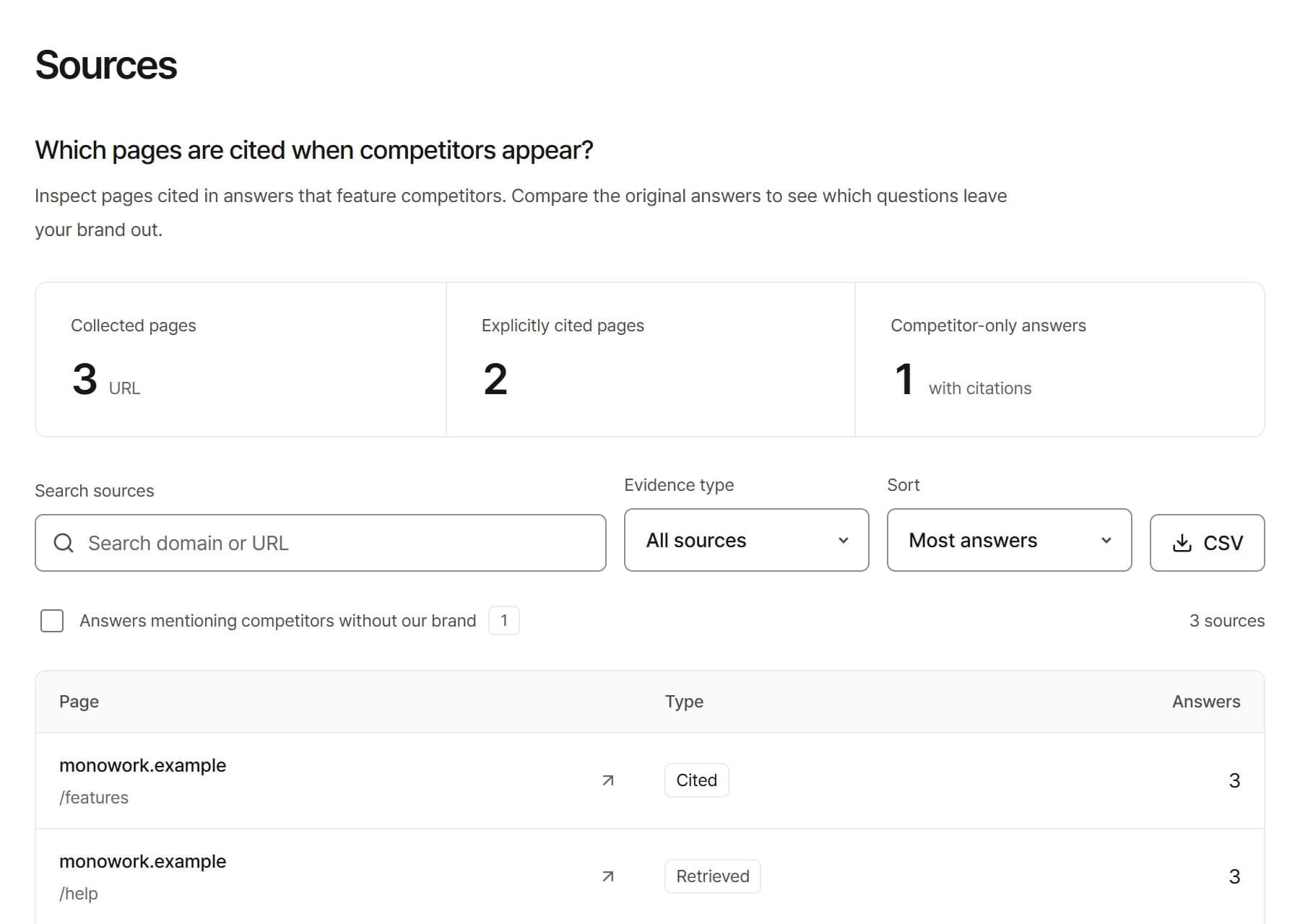This screenshot has height=924, width=1300.
Task: Click the Retrieved type badge
Action: coord(712,876)
